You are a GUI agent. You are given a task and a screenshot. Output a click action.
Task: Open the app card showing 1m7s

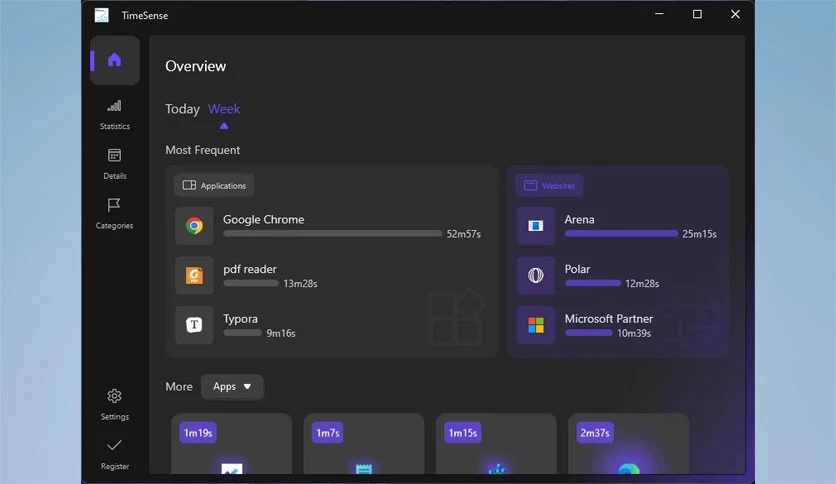click(x=364, y=443)
